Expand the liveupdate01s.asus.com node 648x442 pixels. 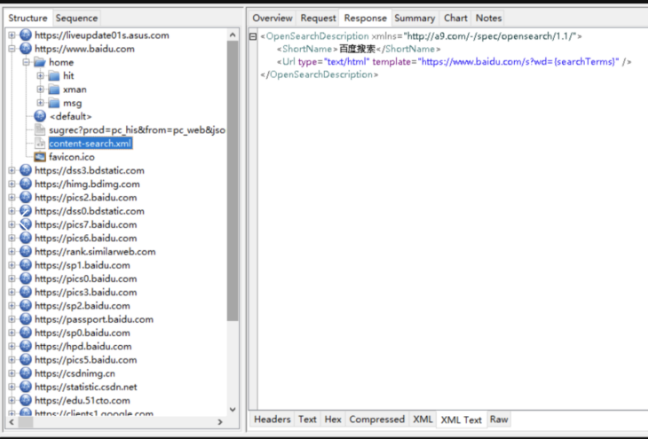point(12,35)
